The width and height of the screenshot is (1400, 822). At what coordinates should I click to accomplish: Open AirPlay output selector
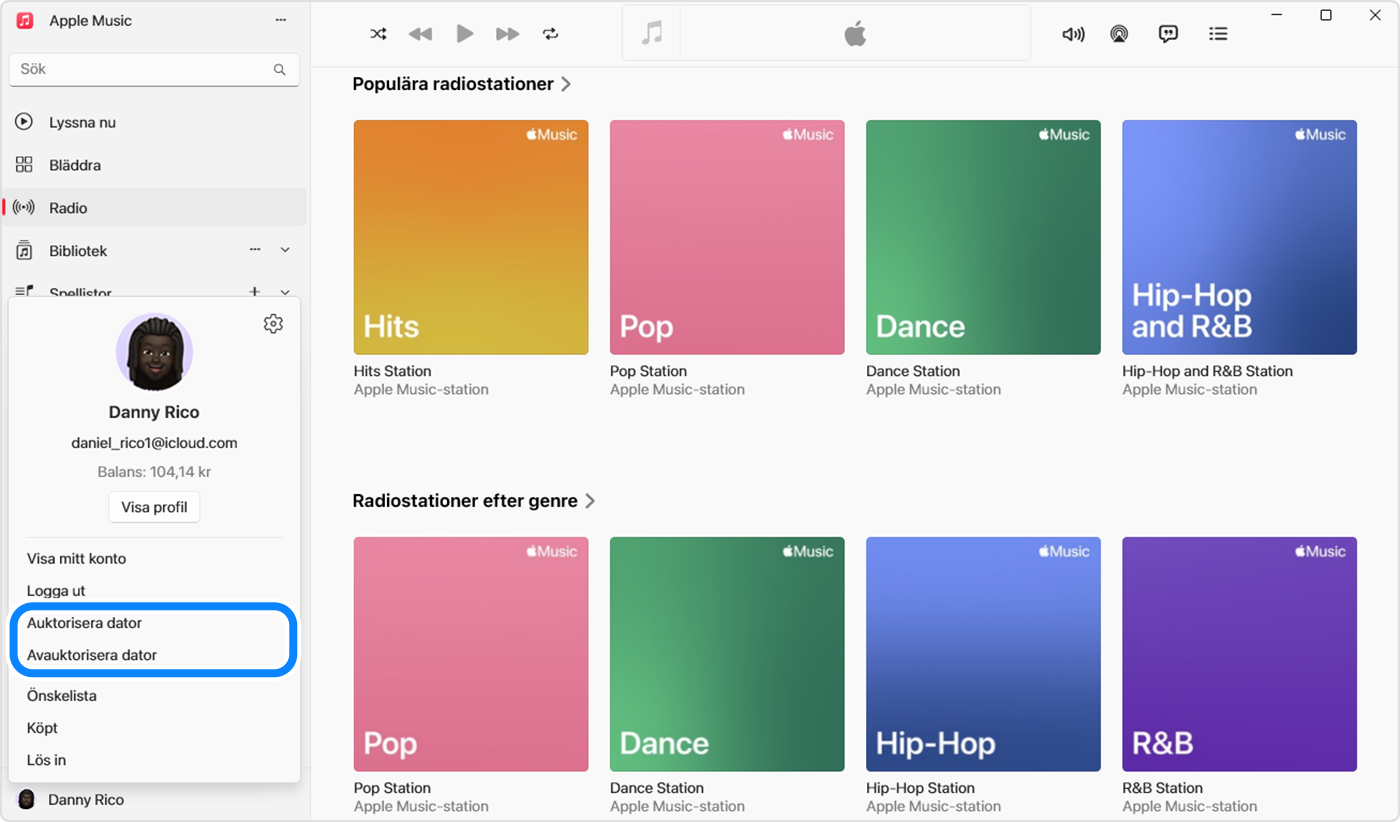(x=1119, y=34)
